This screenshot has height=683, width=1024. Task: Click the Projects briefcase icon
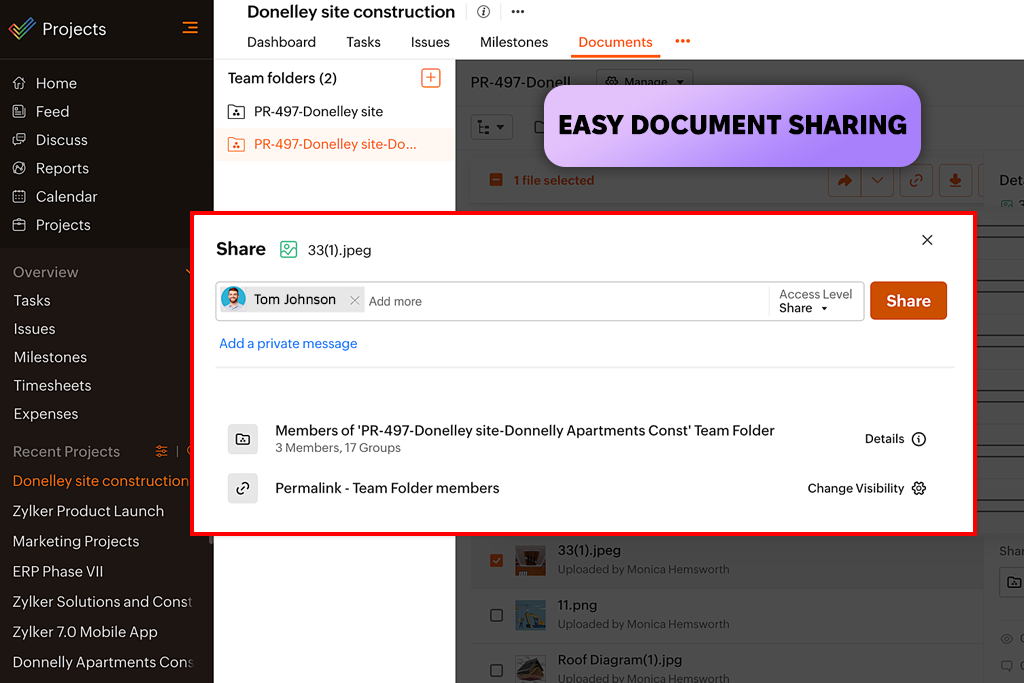pos(20,225)
